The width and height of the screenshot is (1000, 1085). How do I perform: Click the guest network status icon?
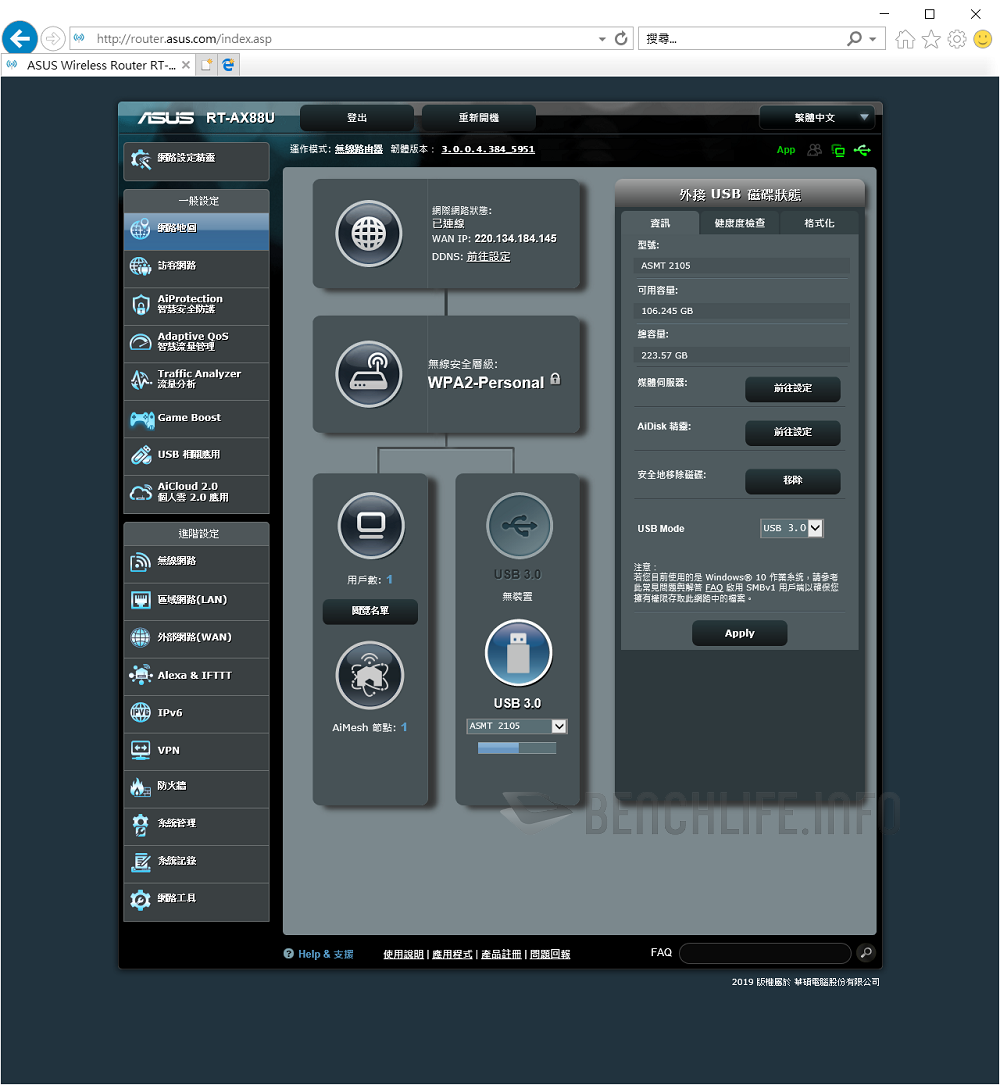[815, 150]
